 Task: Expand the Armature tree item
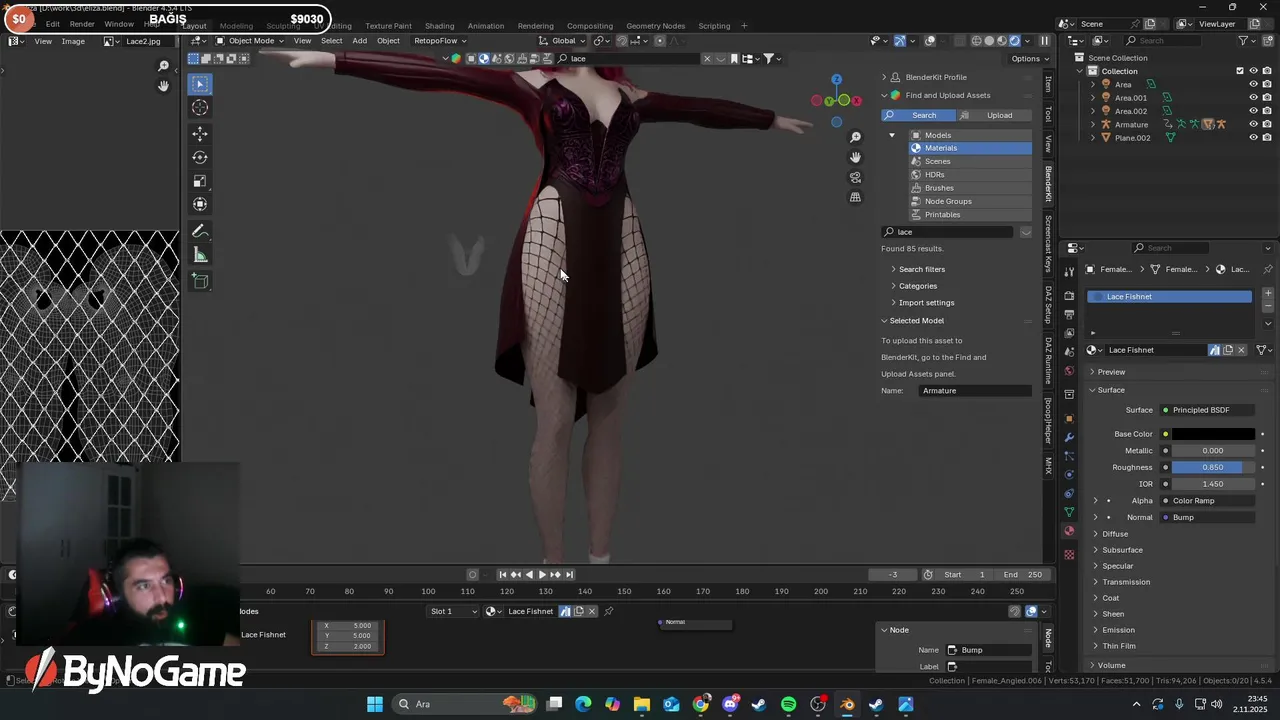(1092, 124)
